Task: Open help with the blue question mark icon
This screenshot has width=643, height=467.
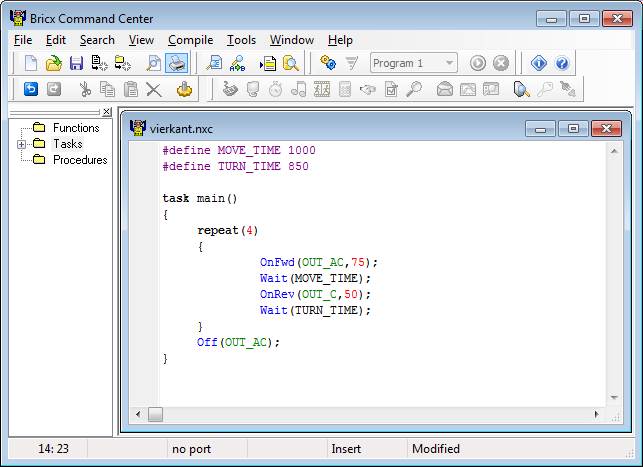Action: (x=562, y=63)
